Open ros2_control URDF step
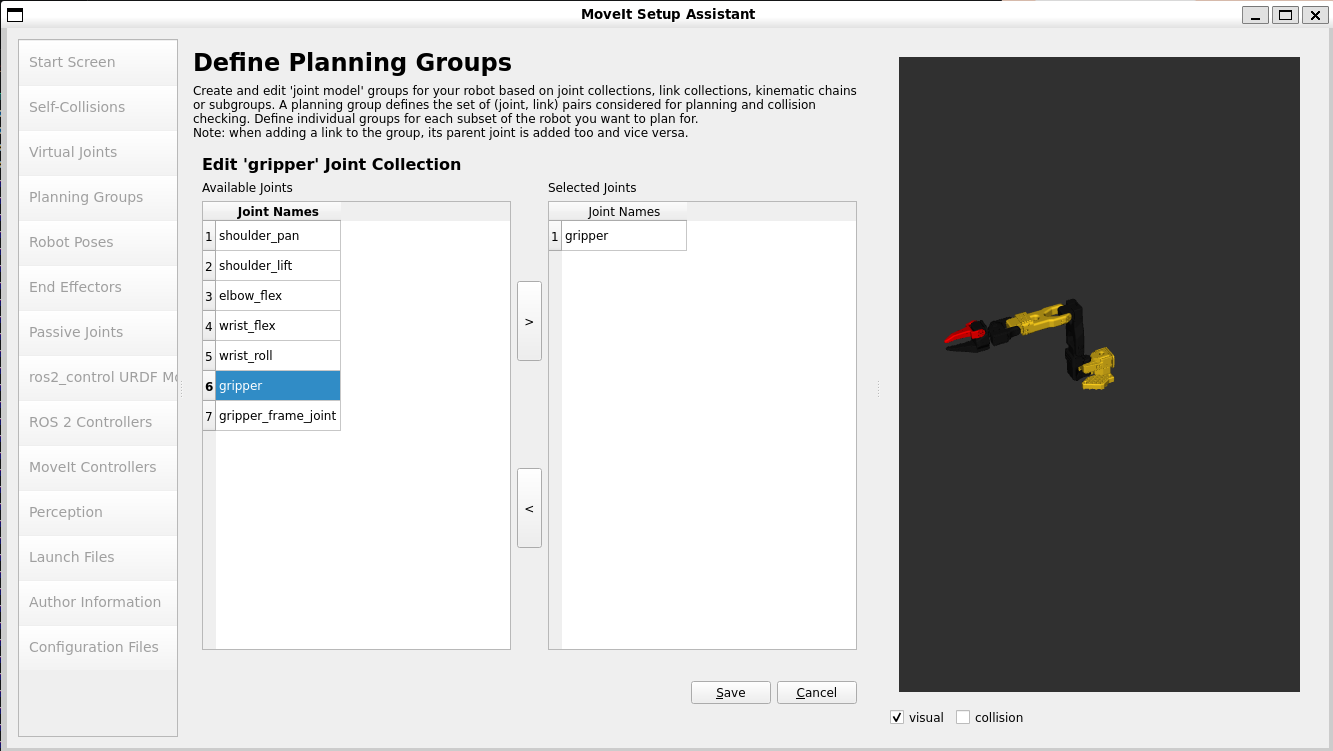Viewport: 1333px width, 751px height. point(98,377)
